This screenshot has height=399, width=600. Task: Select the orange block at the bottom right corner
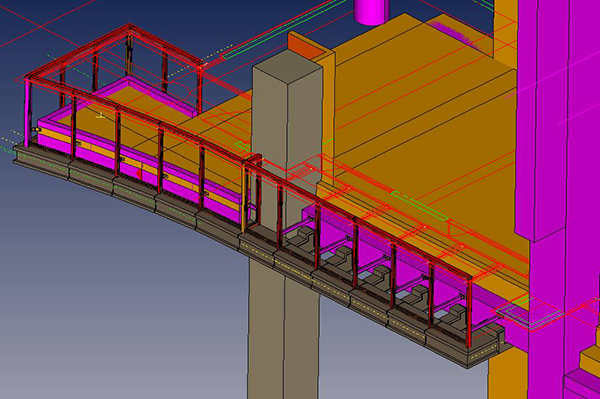[590, 358]
